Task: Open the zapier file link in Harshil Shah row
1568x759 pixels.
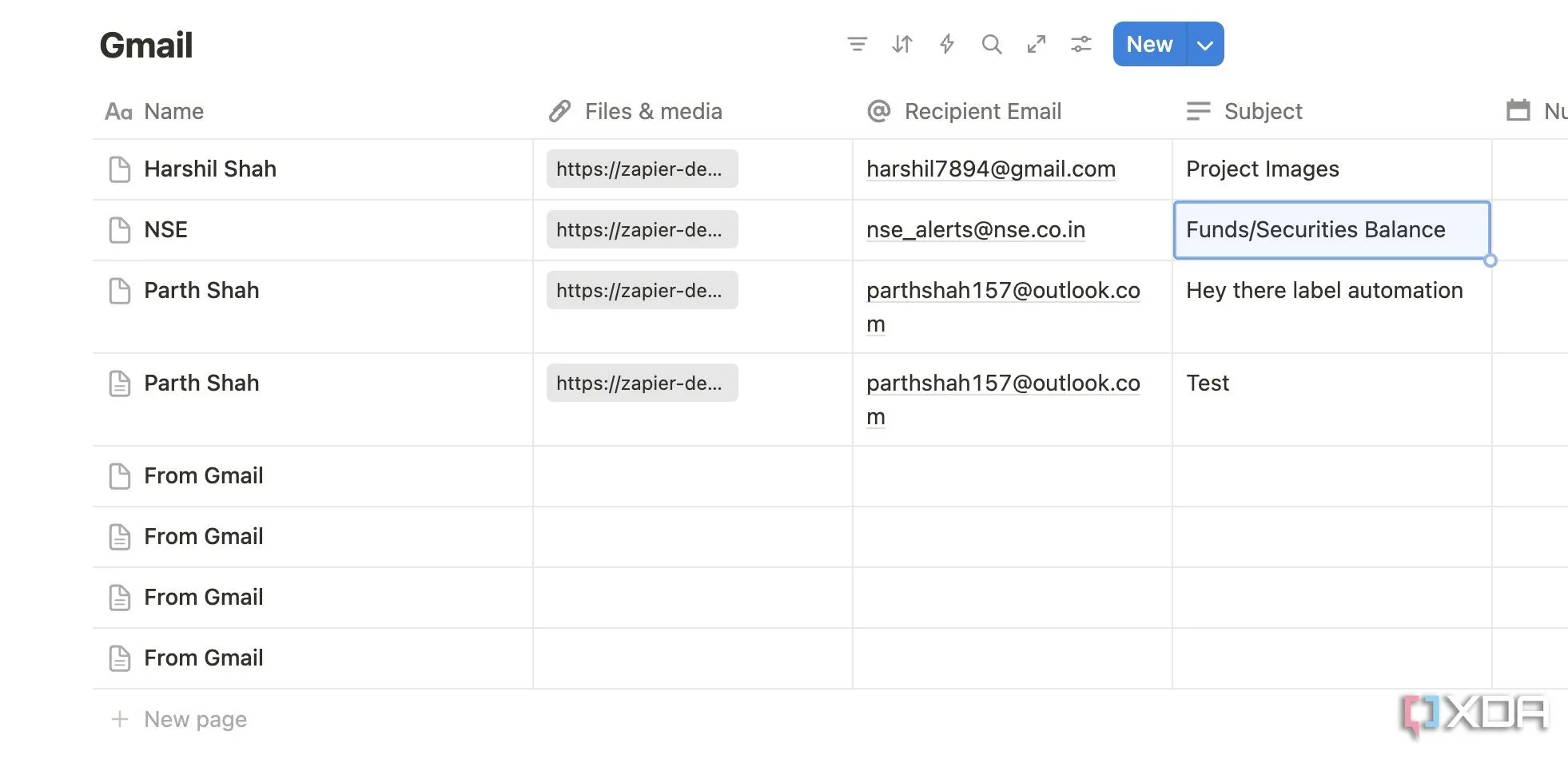Action: [642, 169]
